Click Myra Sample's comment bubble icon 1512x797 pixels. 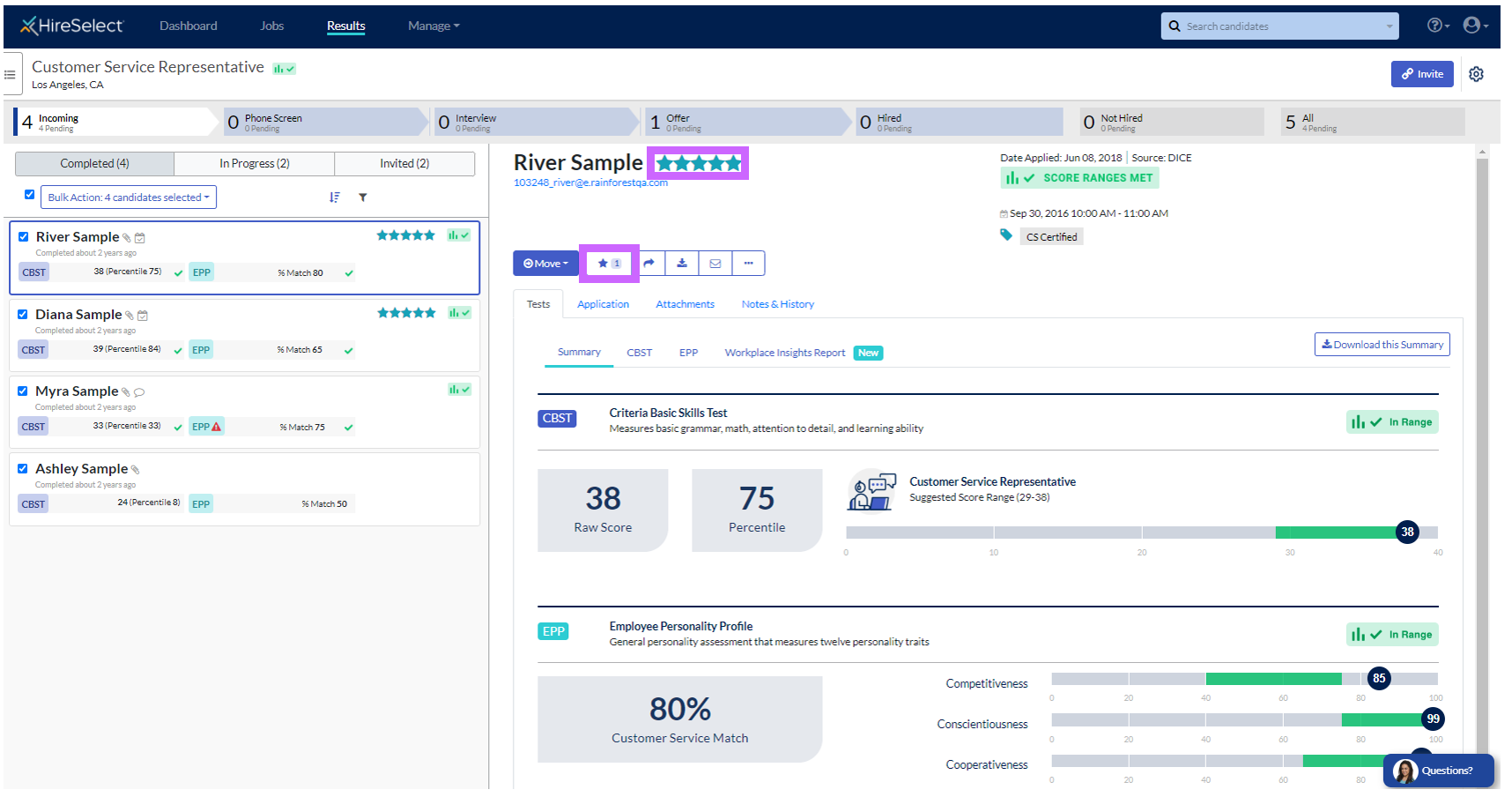pyautogui.click(x=139, y=392)
